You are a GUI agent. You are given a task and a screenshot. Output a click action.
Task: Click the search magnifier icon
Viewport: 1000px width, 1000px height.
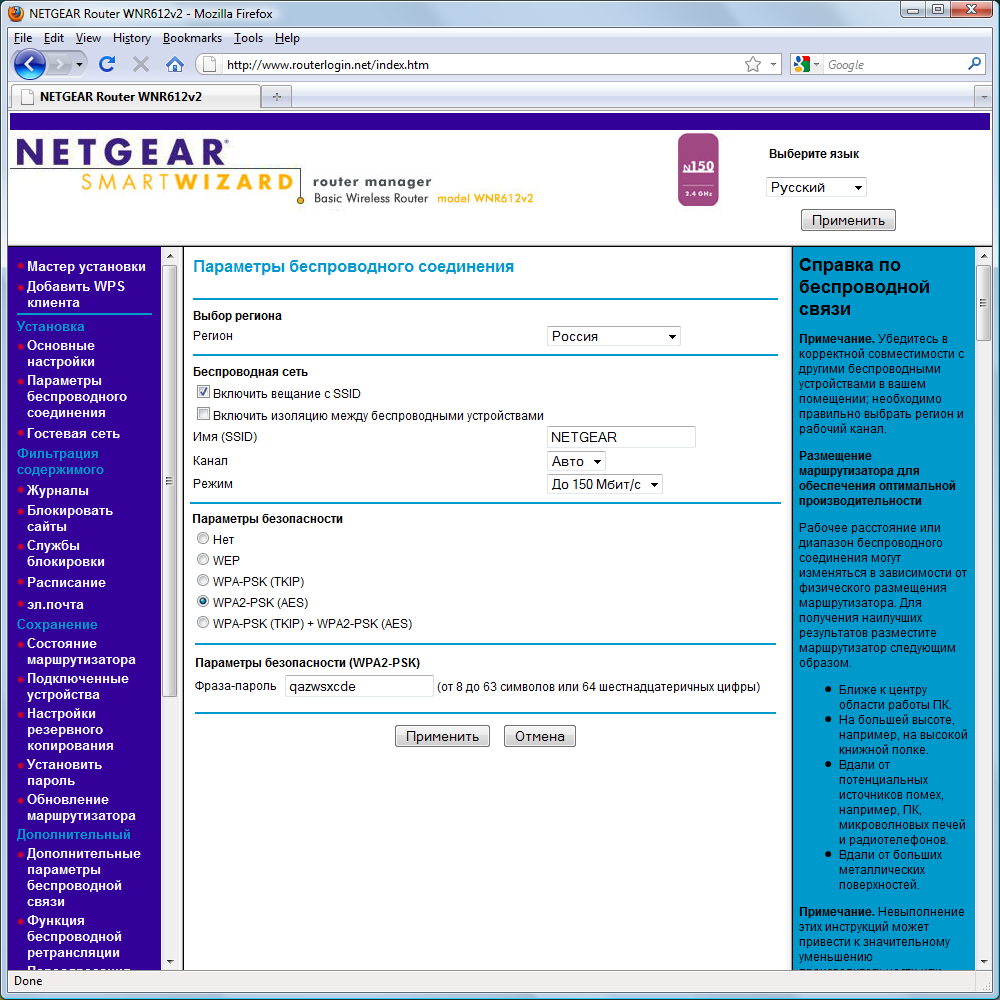[974, 64]
